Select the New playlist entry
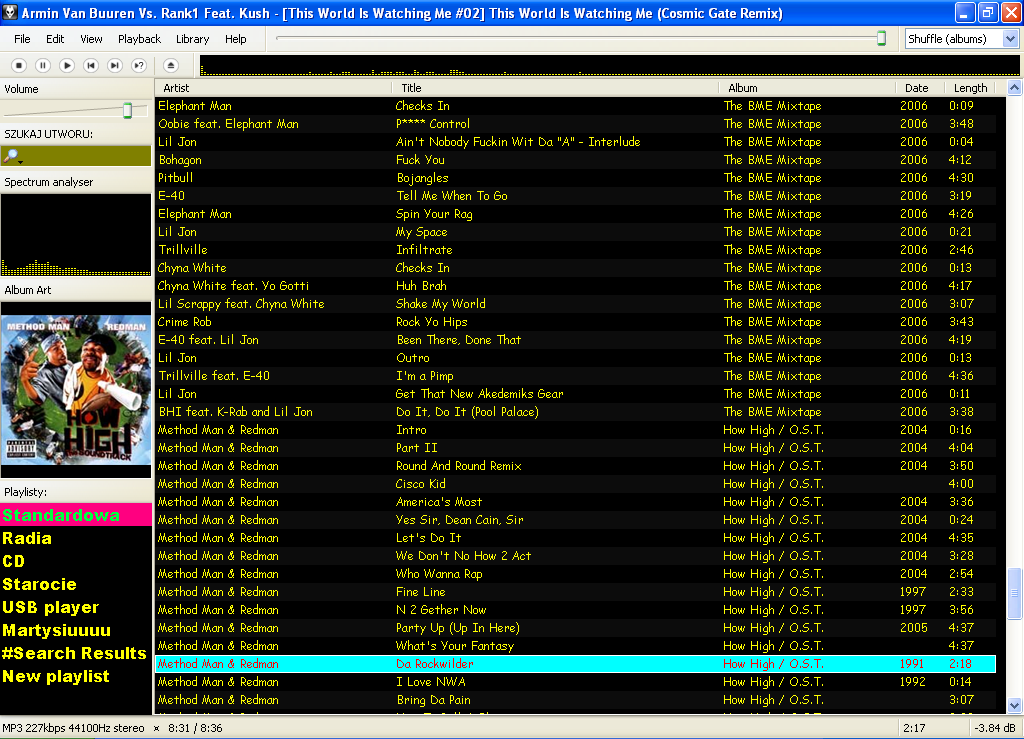This screenshot has width=1024, height=739. [76, 676]
